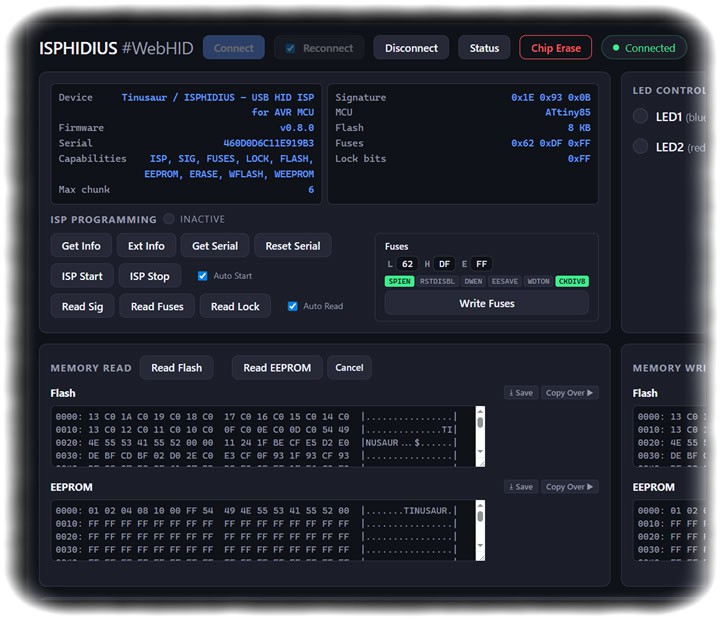Click the lock bits value 0xFF
This screenshot has height=620, width=720.
579,158
